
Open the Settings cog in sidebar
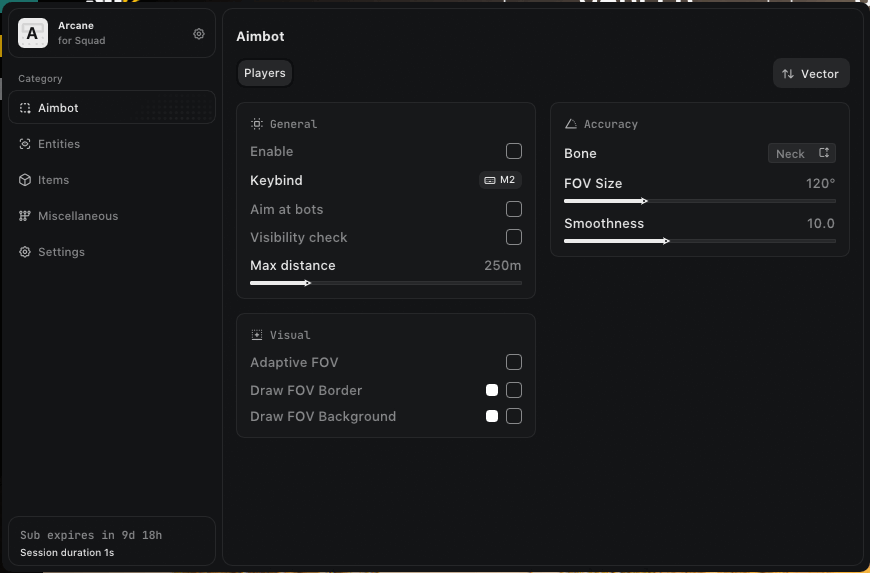point(25,252)
